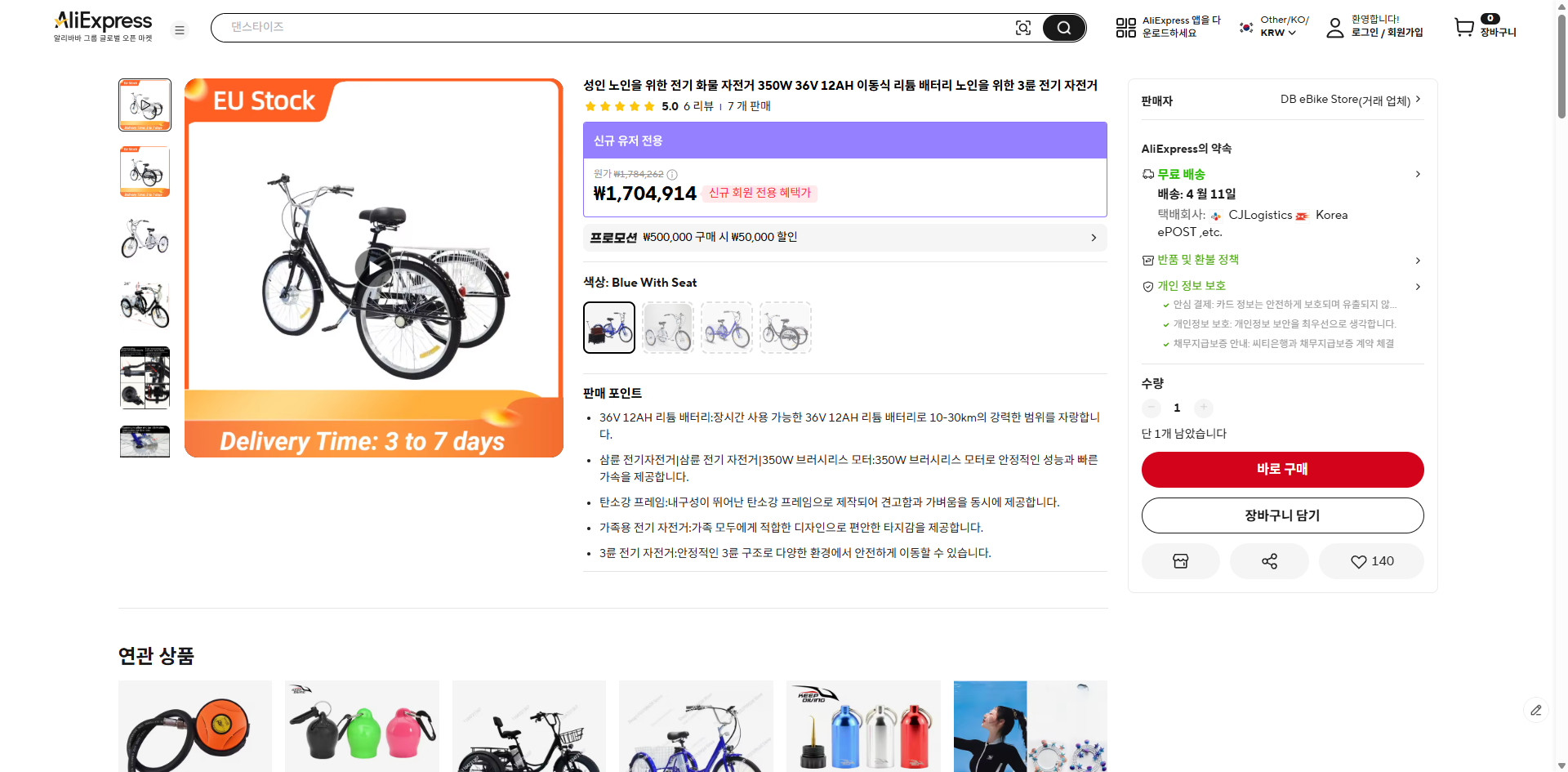
Task: Open the hamburger menu beside the logo
Action: (x=180, y=29)
